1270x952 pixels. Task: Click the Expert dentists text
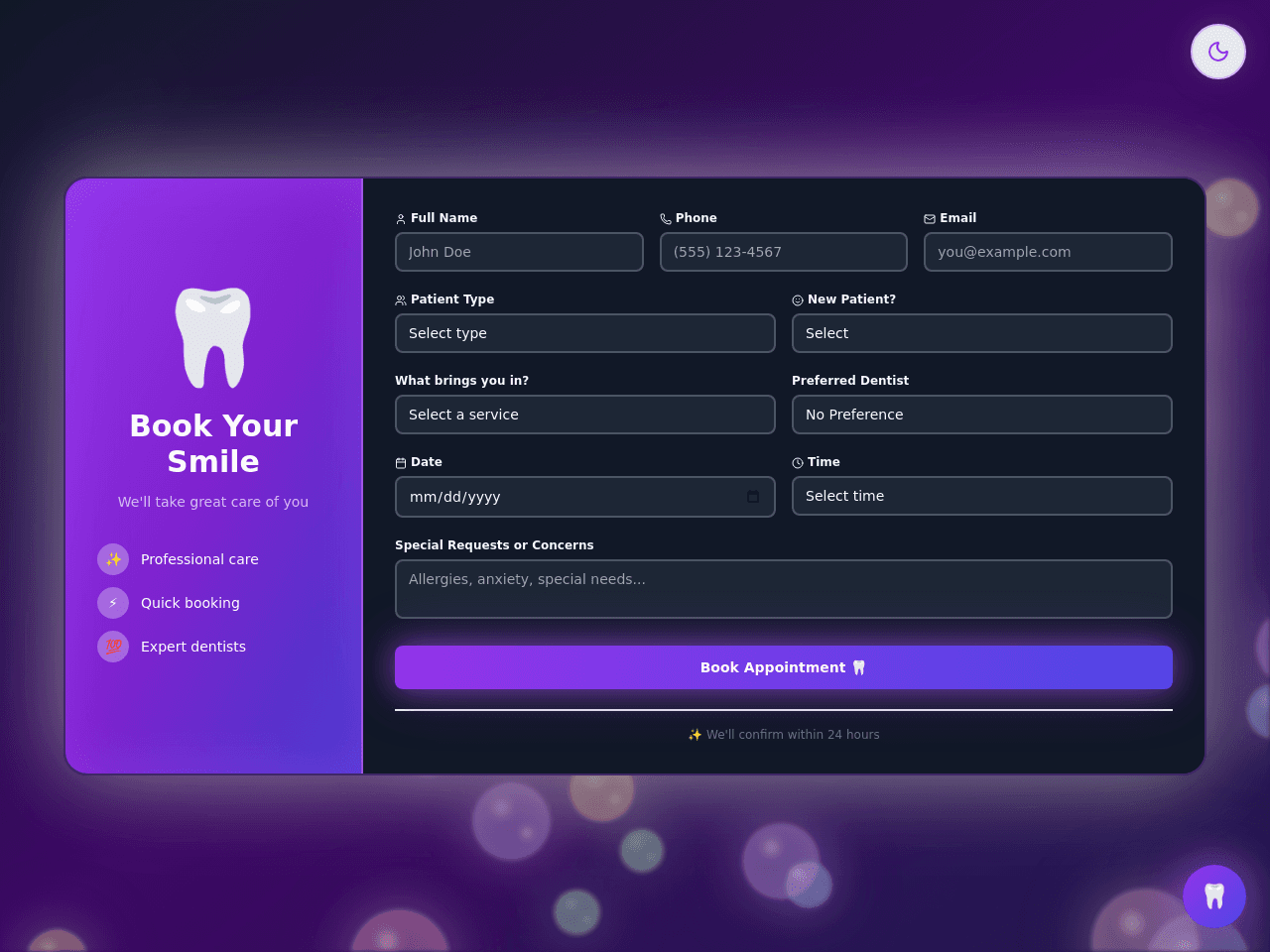(x=193, y=647)
